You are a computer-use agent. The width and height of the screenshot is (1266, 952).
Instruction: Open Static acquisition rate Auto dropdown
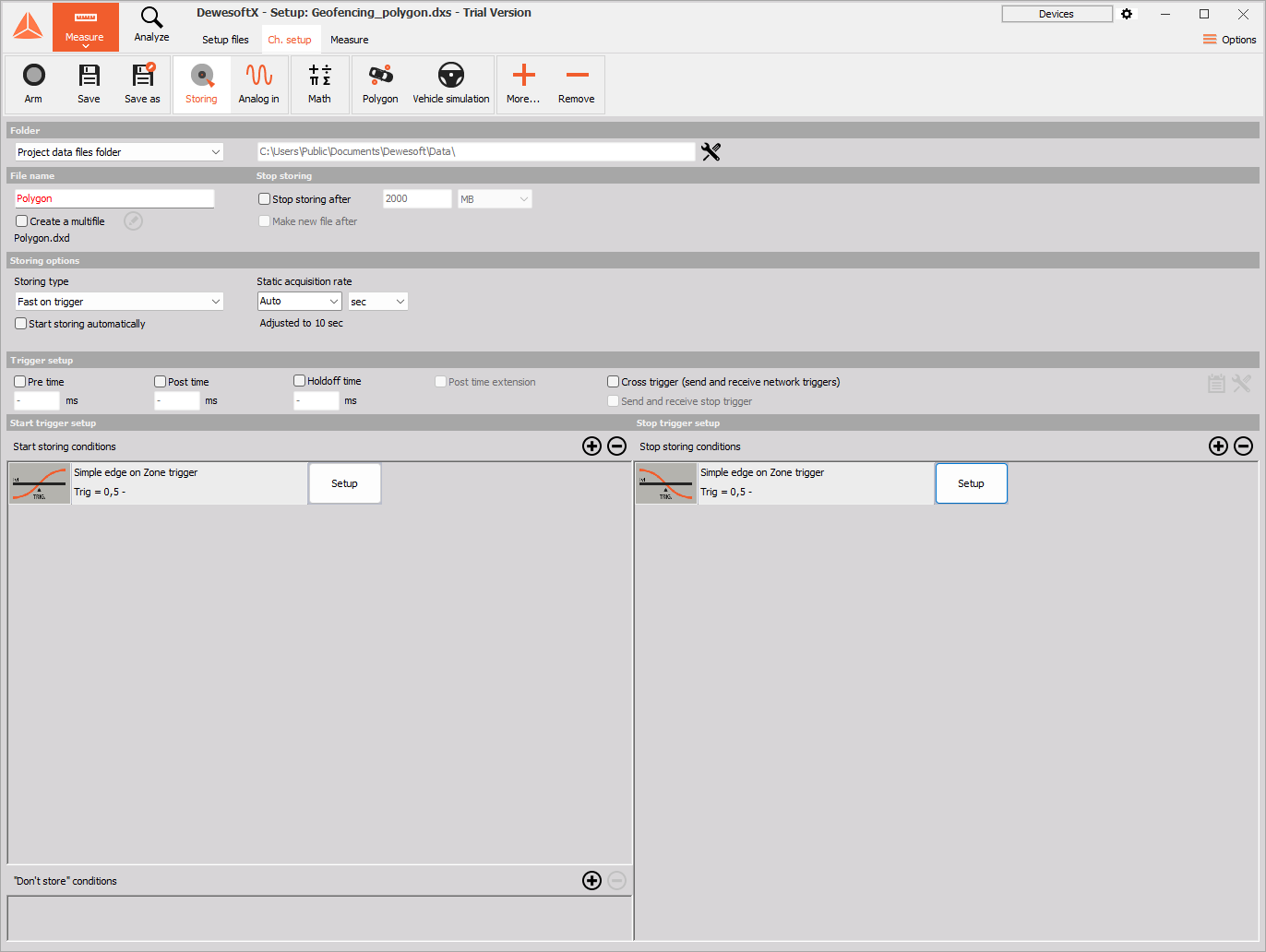299,302
